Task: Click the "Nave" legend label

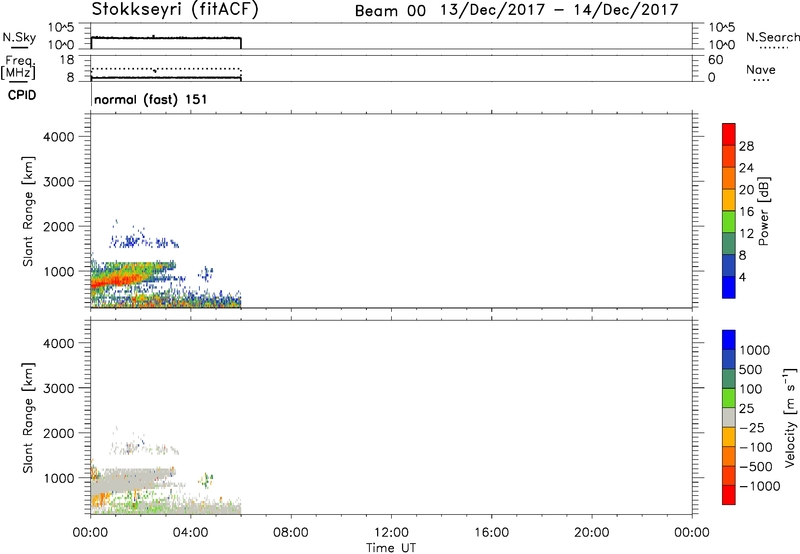Action: 761,69
